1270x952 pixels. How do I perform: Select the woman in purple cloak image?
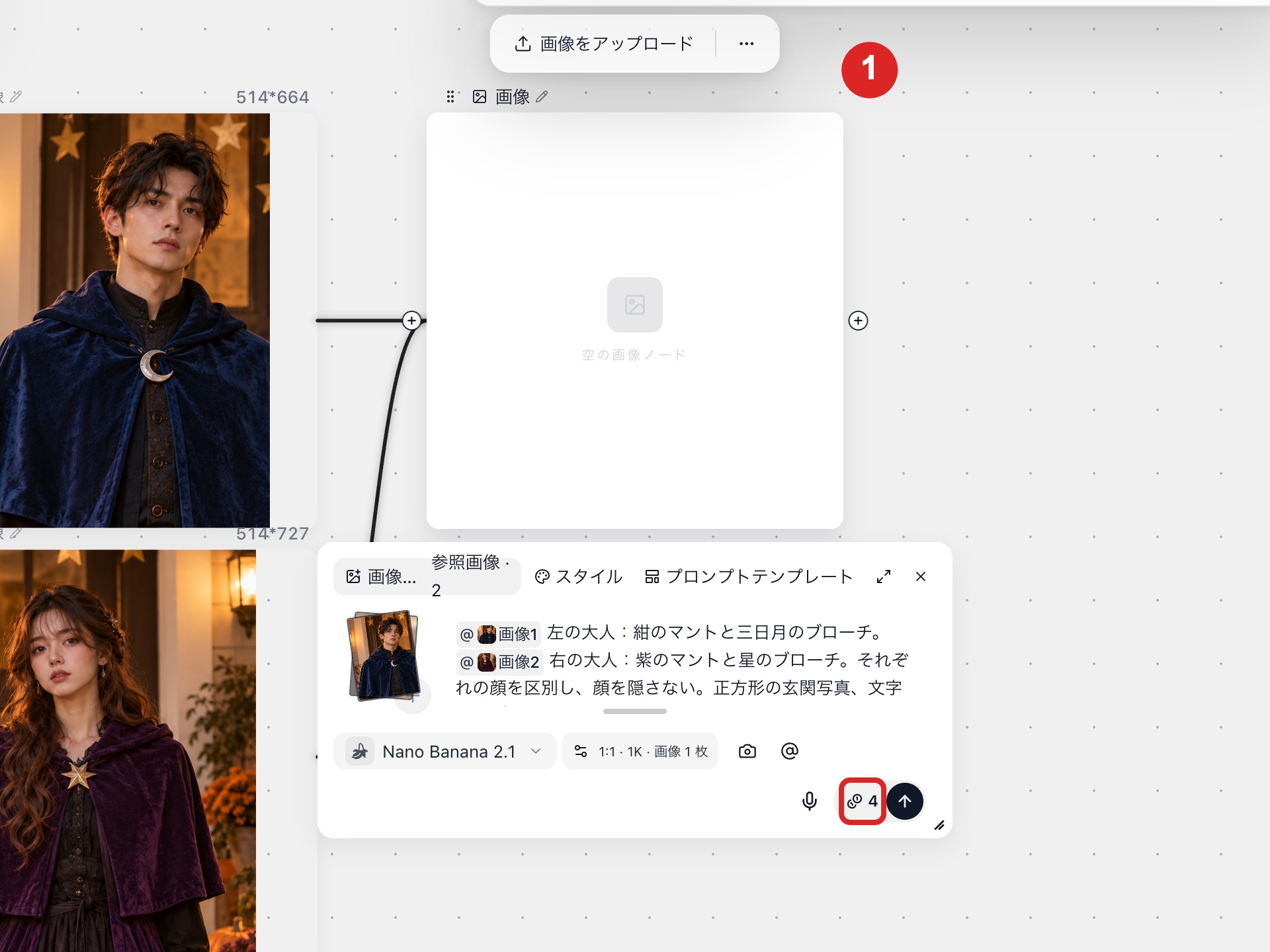(128, 750)
